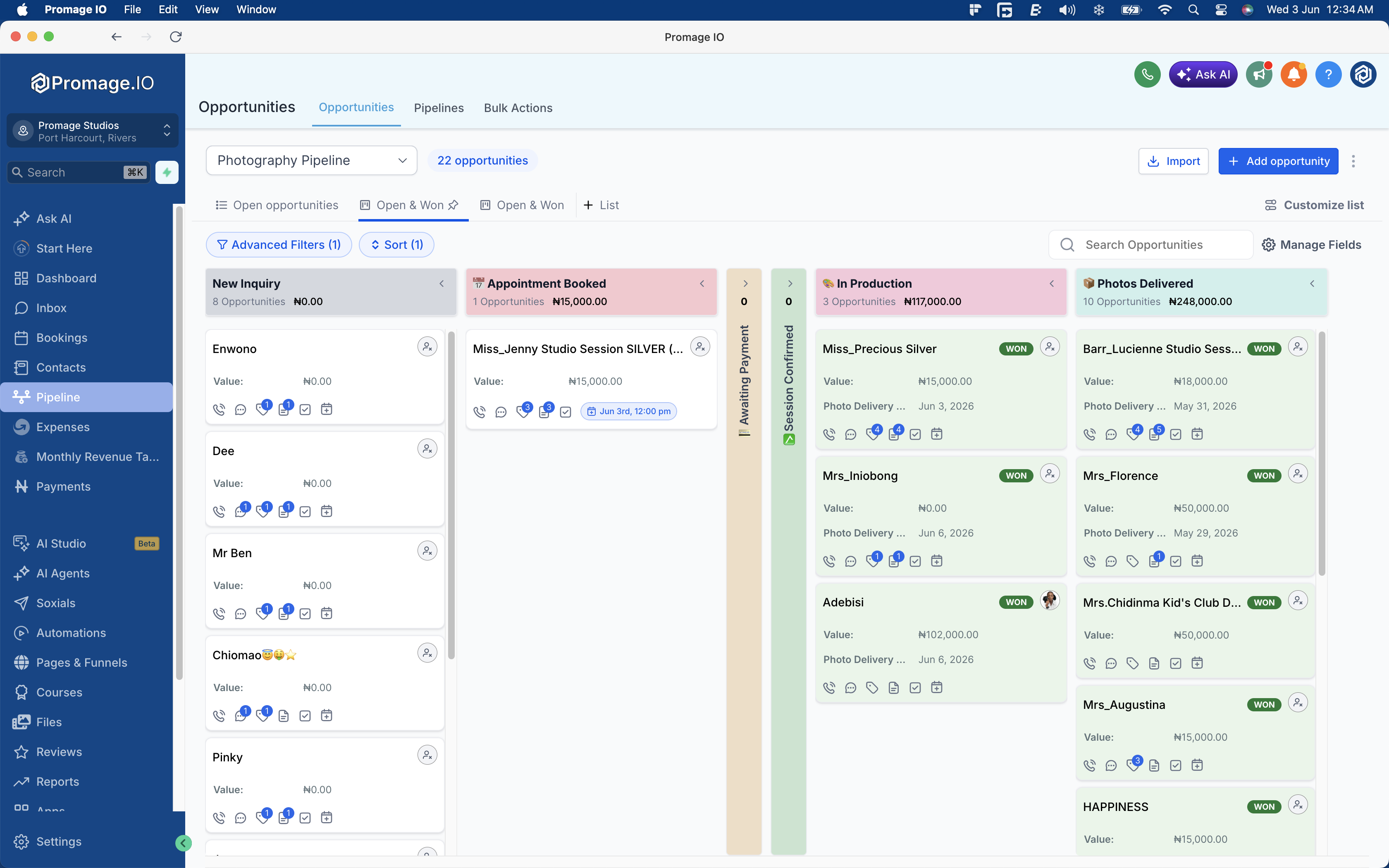Open Customize list
The width and height of the screenshot is (1389, 868).
1314,205
